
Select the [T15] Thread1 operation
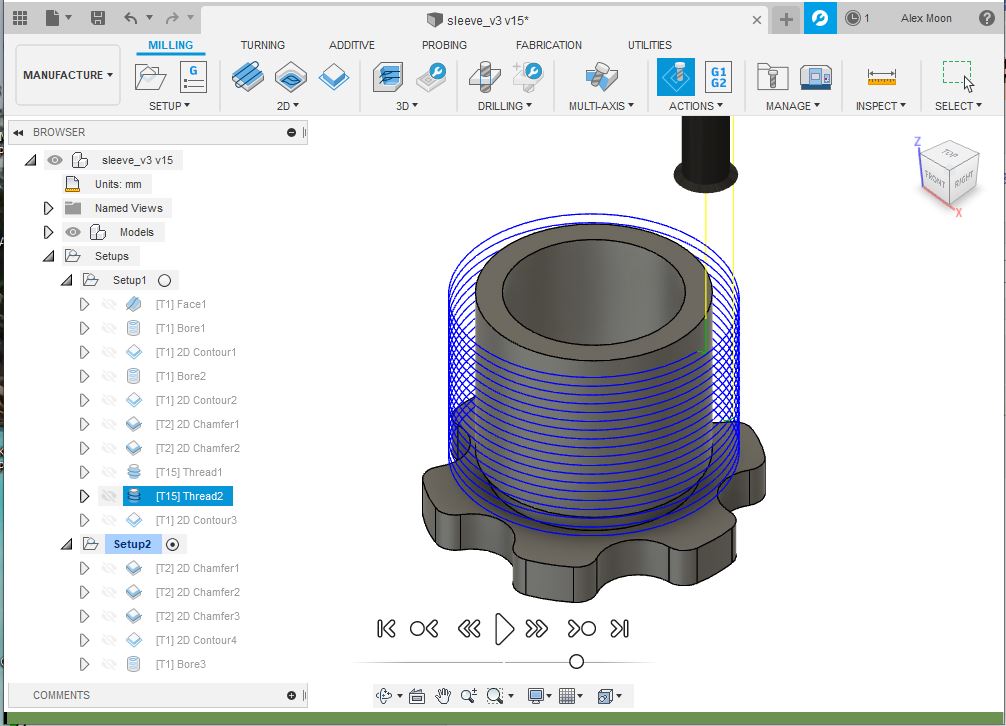point(189,472)
